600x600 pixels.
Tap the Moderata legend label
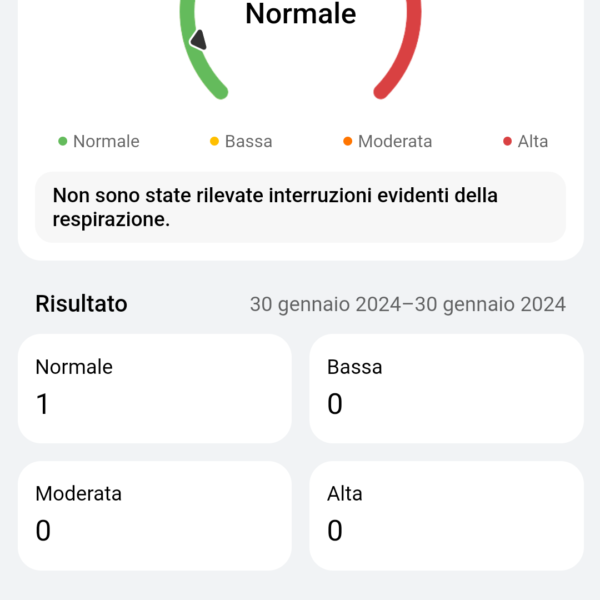point(395,141)
